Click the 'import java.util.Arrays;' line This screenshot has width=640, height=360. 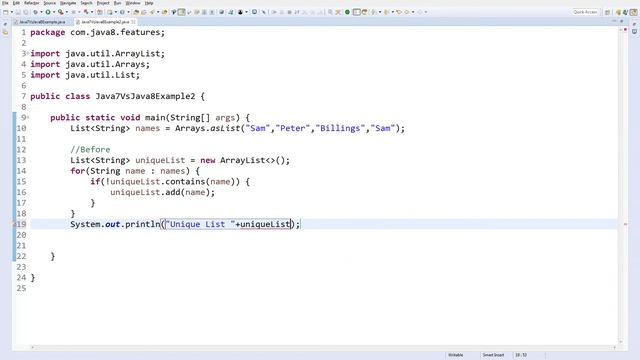point(90,64)
